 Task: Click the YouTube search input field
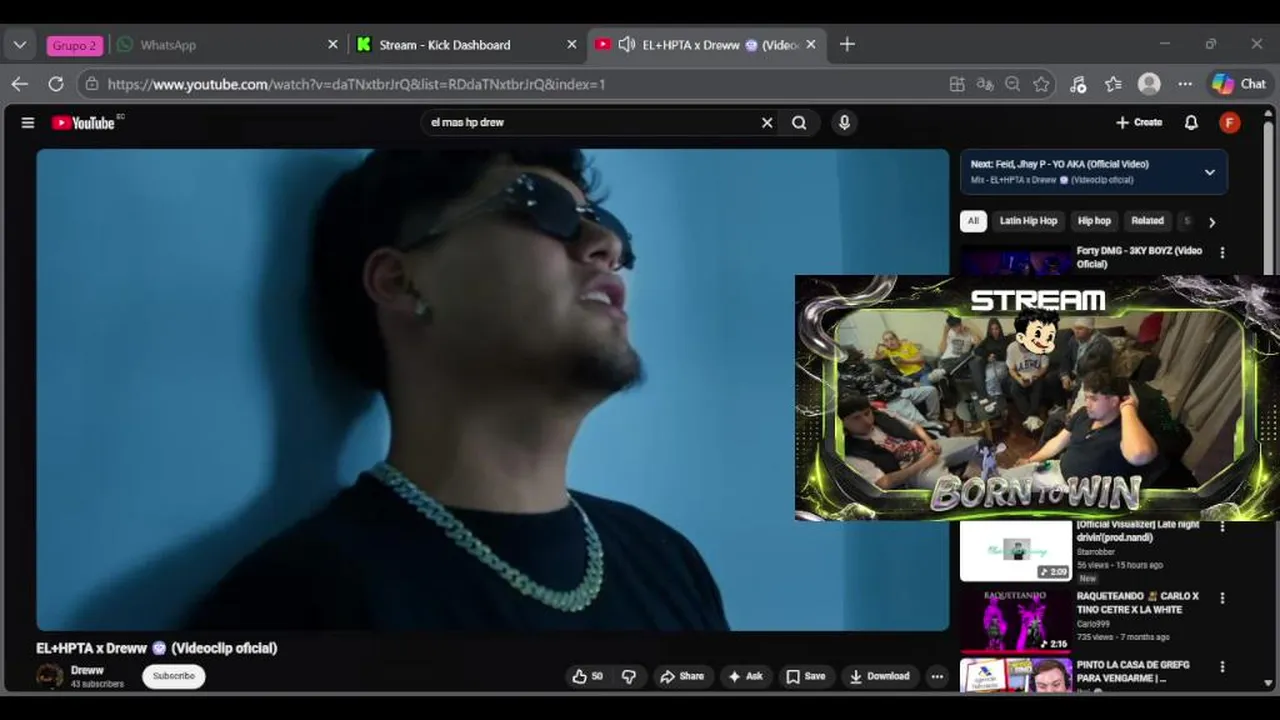point(590,123)
